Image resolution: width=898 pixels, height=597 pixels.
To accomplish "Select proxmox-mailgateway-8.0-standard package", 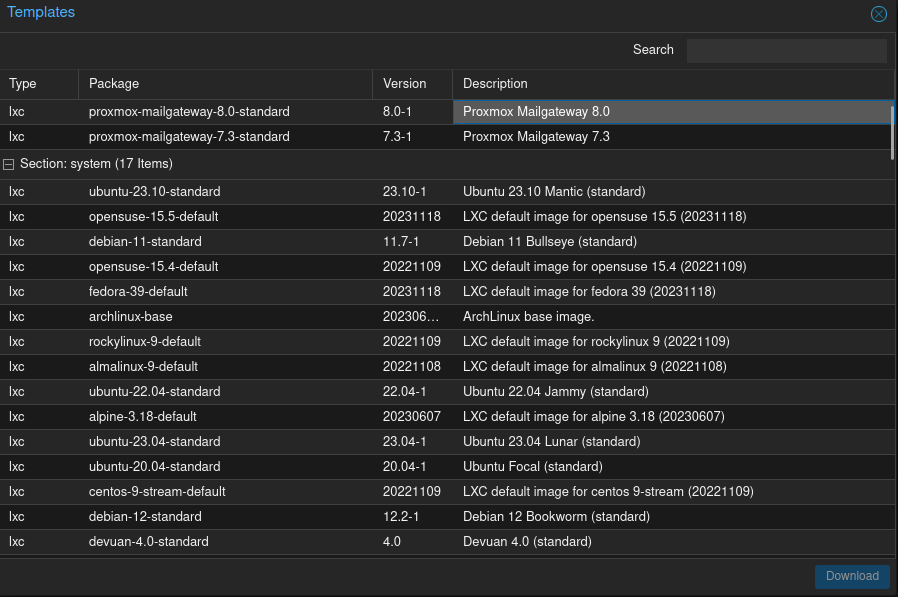I will 189,112.
